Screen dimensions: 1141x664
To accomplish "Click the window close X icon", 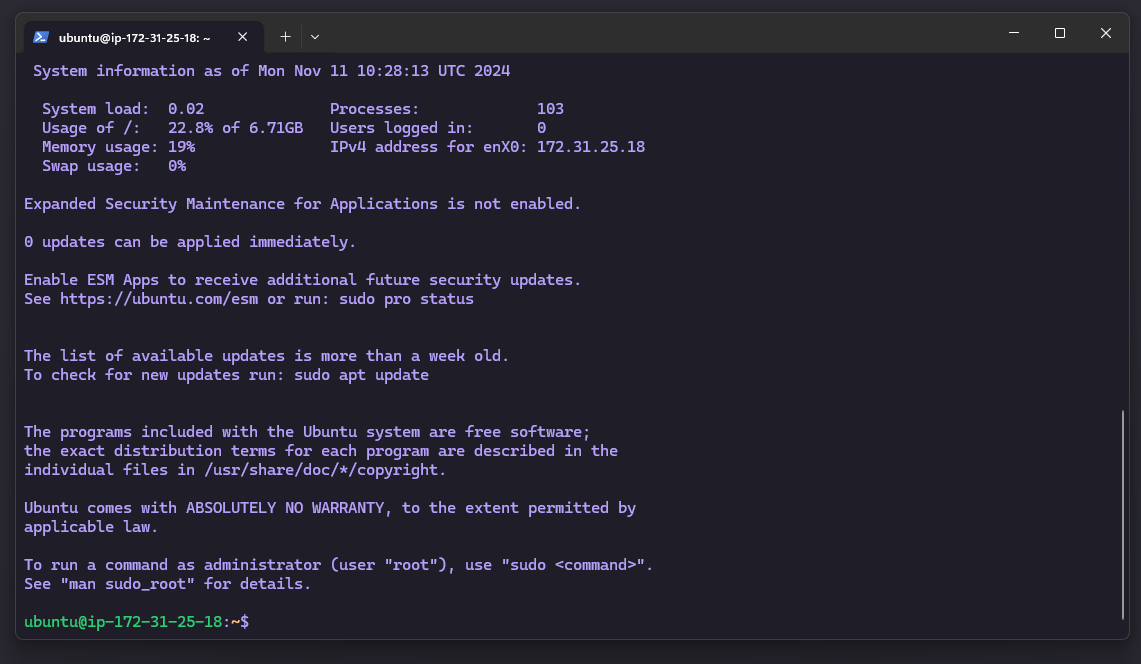I will pyautogui.click(x=1105, y=33).
